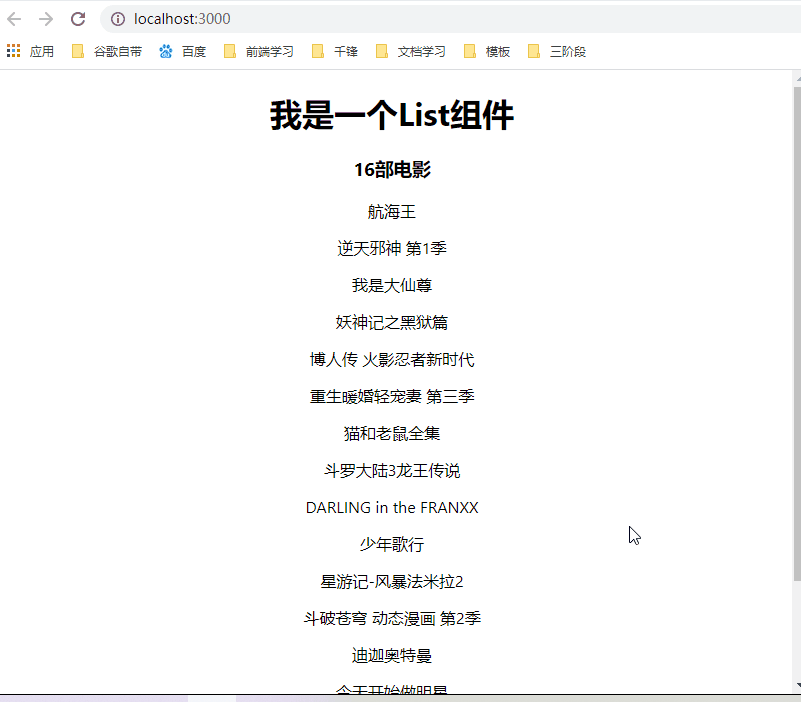
Task: Click the 斗罗大陆3龙王传说 list item
Action: click(x=391, y=470)
